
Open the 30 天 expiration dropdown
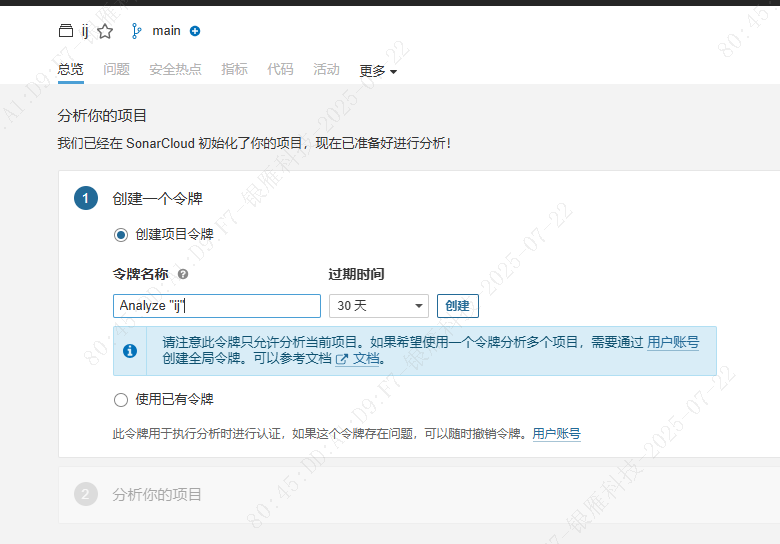click(379, 306)
